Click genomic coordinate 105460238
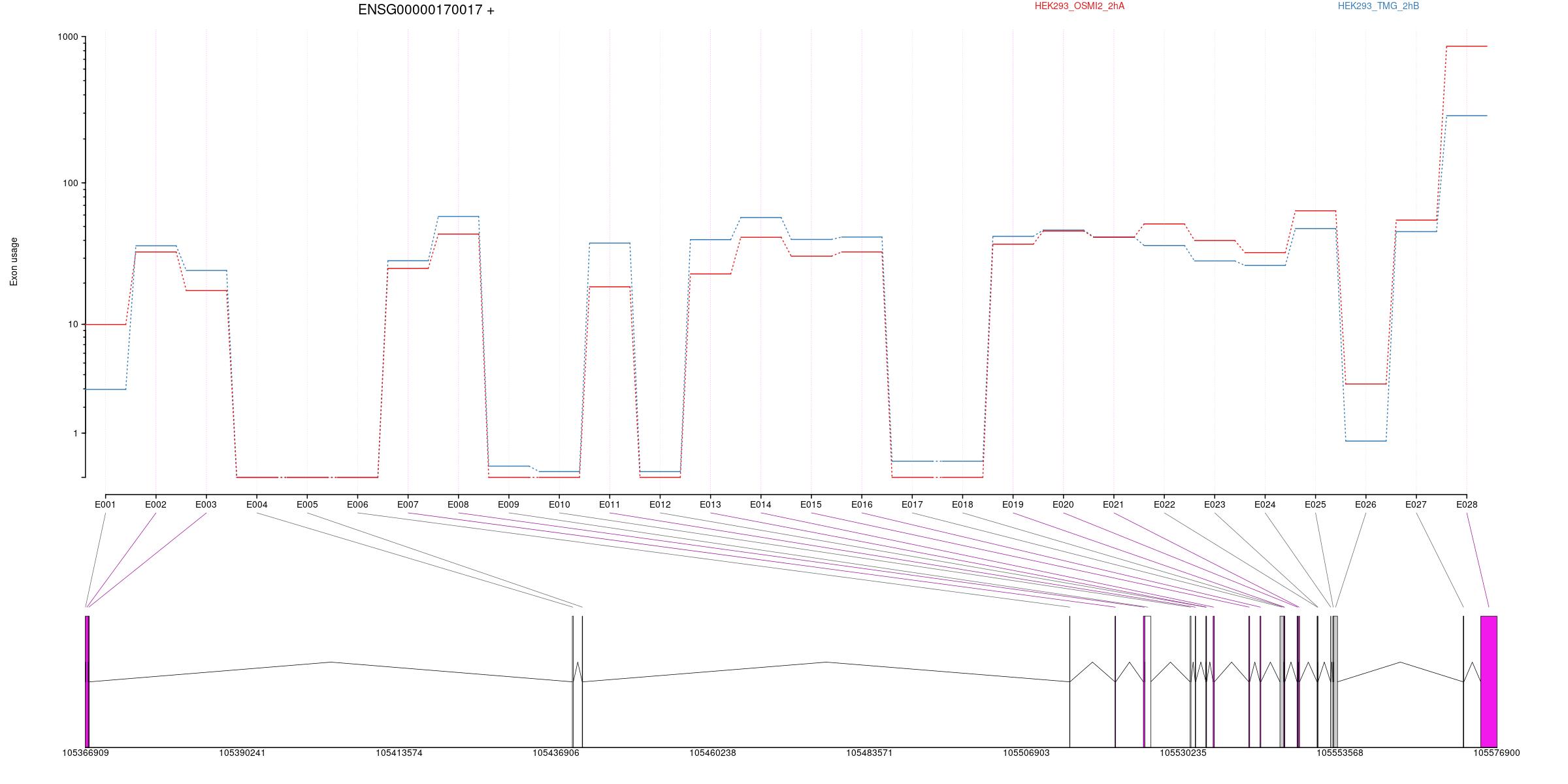The image size is (1568, 784). (x=713, y=753)
